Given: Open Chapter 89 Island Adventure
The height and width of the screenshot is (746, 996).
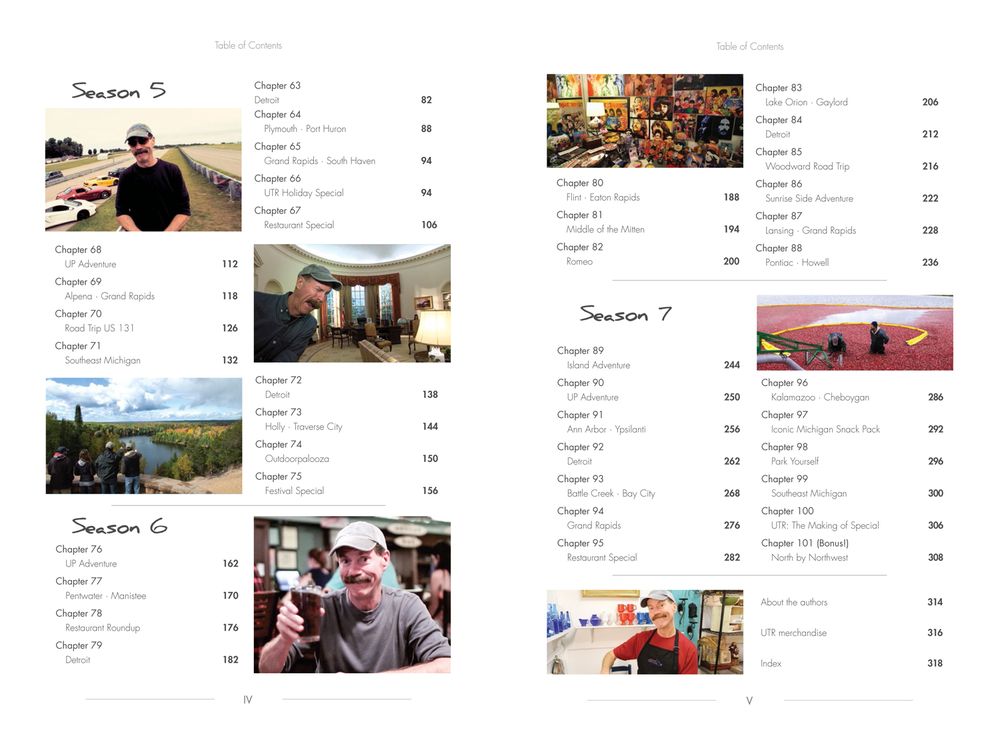Looking at the screenshot, I should 649,358.
